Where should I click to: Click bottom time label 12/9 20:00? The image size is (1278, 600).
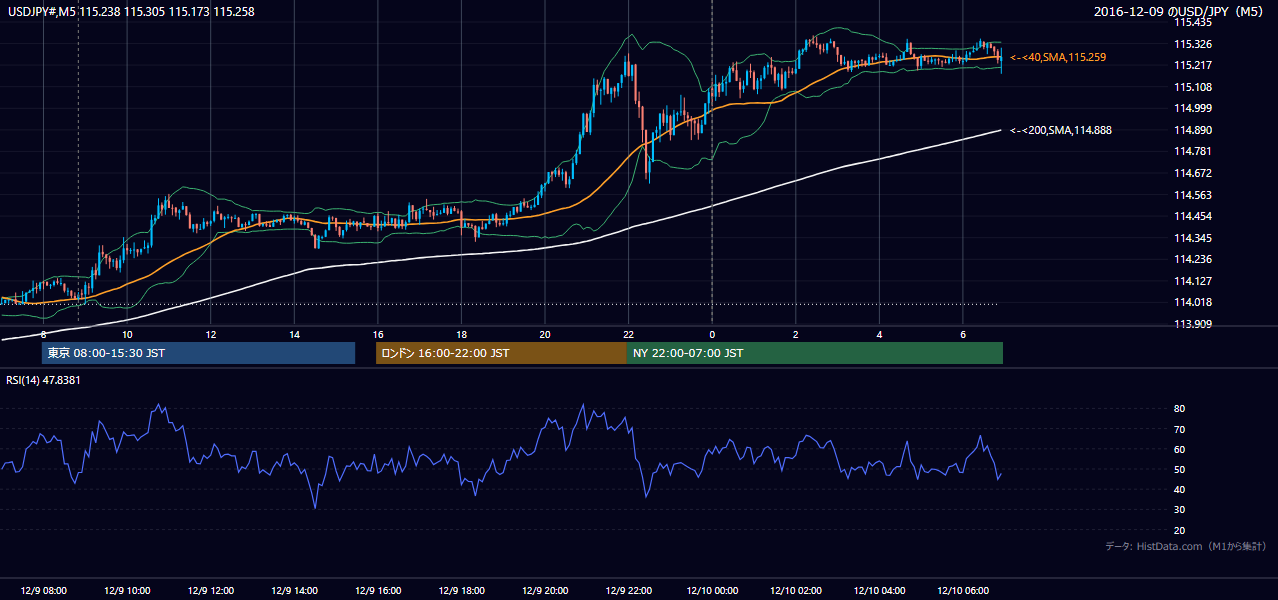point(545,591)
